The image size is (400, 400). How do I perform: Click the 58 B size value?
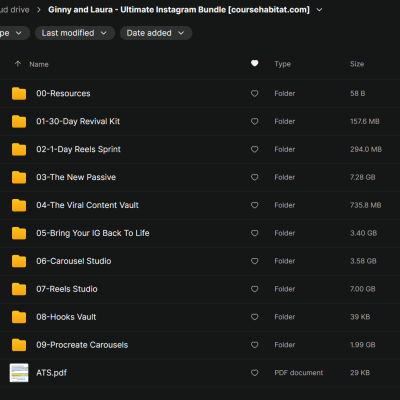357,94
